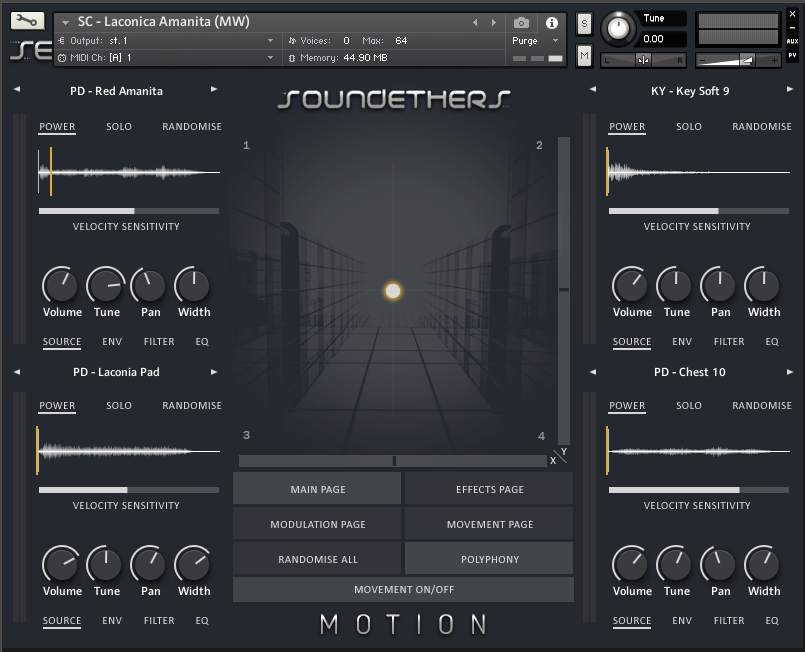Switch Red Amanita to ENV tab
Viewport: 805px width, 652px height.
(112, 341)
